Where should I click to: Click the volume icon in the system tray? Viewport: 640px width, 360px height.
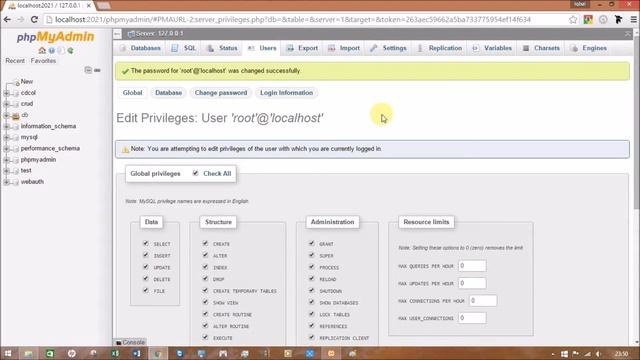pyautogui.click(x=598, y=354)
